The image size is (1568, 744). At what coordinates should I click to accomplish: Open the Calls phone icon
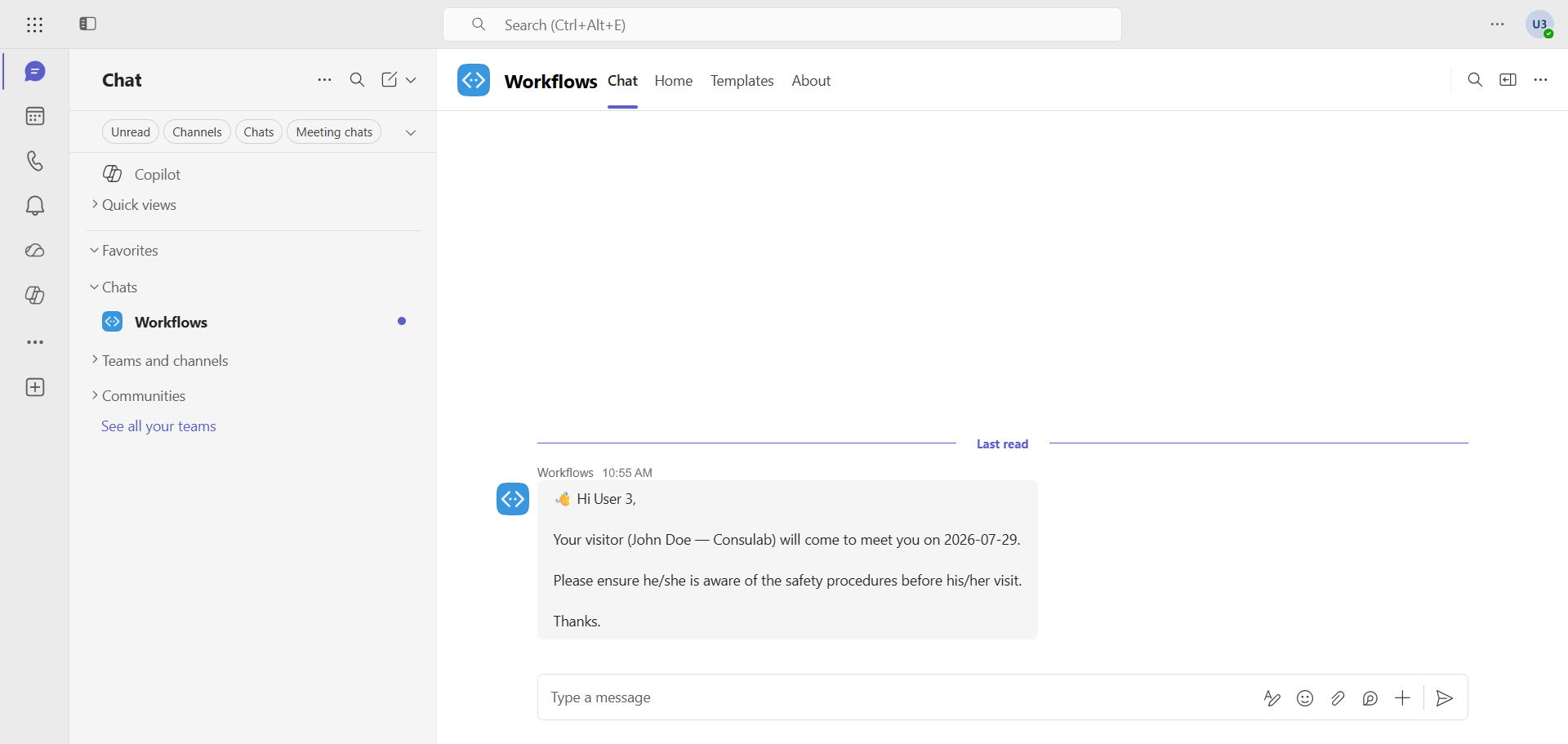(34, 161)
